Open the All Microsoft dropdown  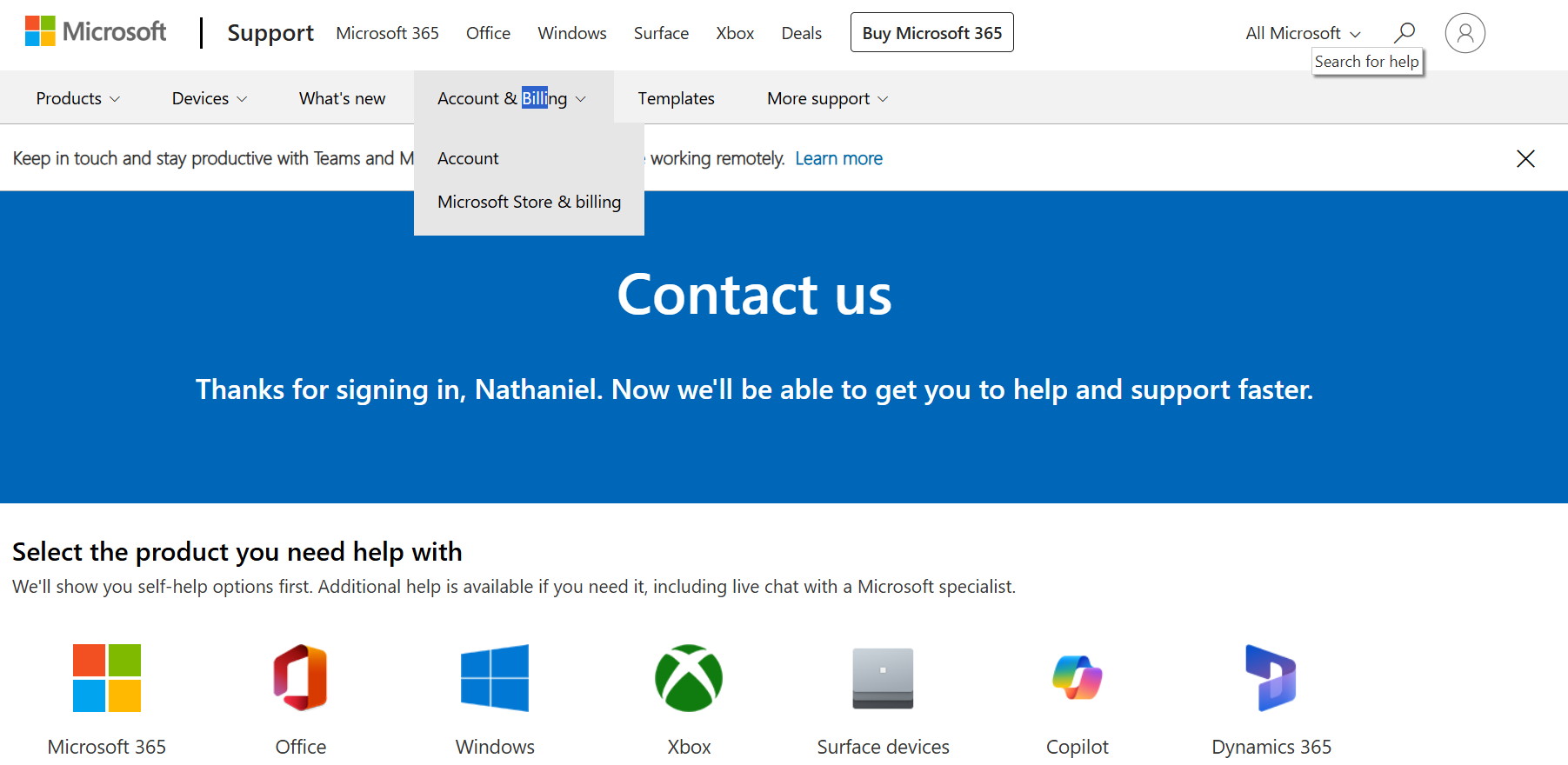pos(1303,33)
